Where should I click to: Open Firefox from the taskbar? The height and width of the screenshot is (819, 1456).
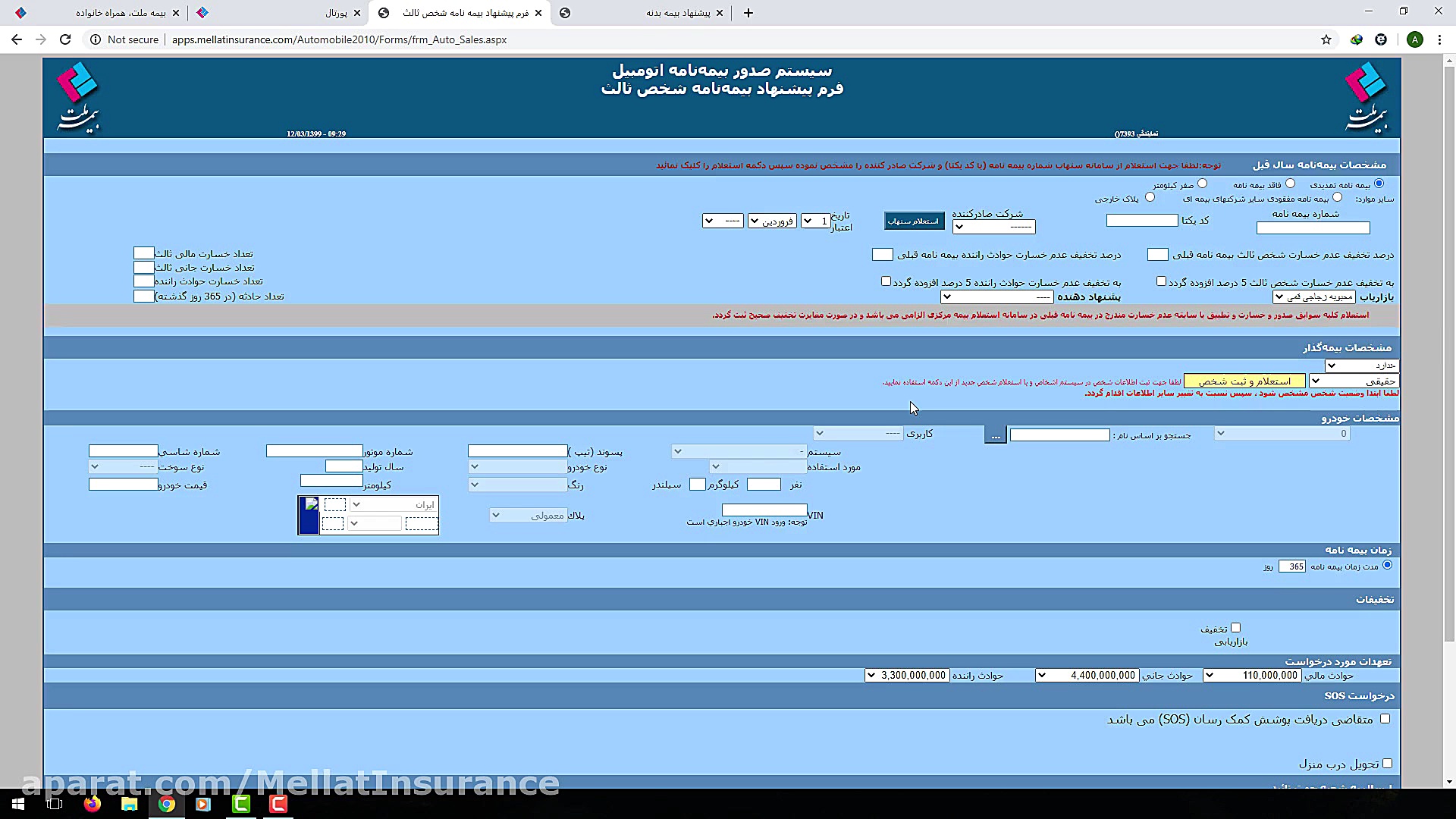pyautogui.click(x=93, y=804)
